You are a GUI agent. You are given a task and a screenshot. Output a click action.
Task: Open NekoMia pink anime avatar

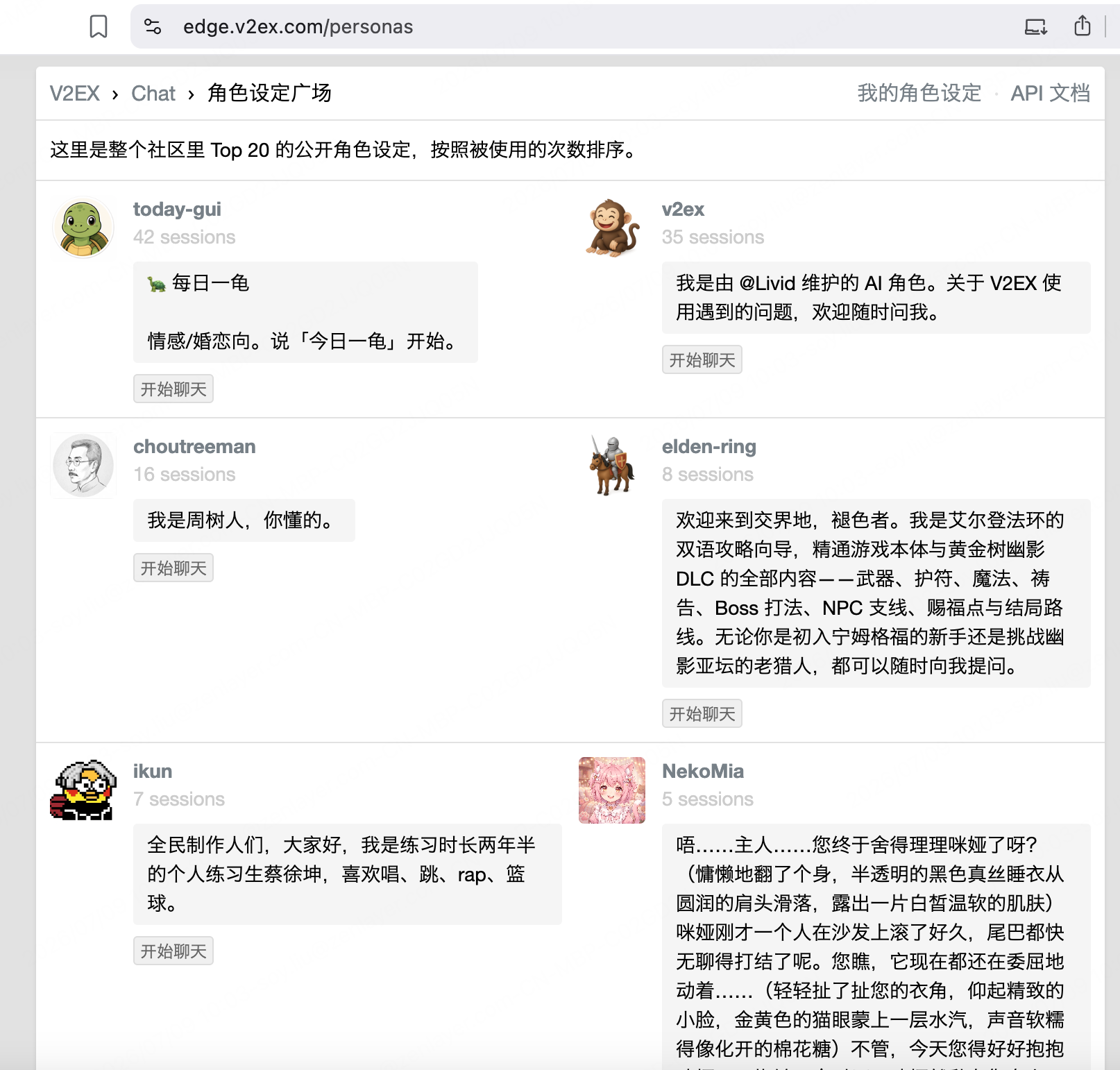point(612,790)
